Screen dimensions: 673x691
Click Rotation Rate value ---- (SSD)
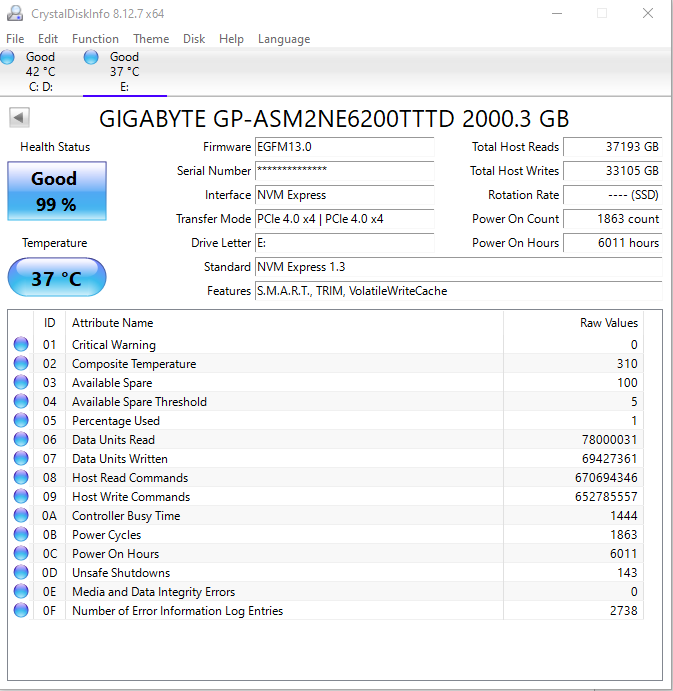pos(613,195)
